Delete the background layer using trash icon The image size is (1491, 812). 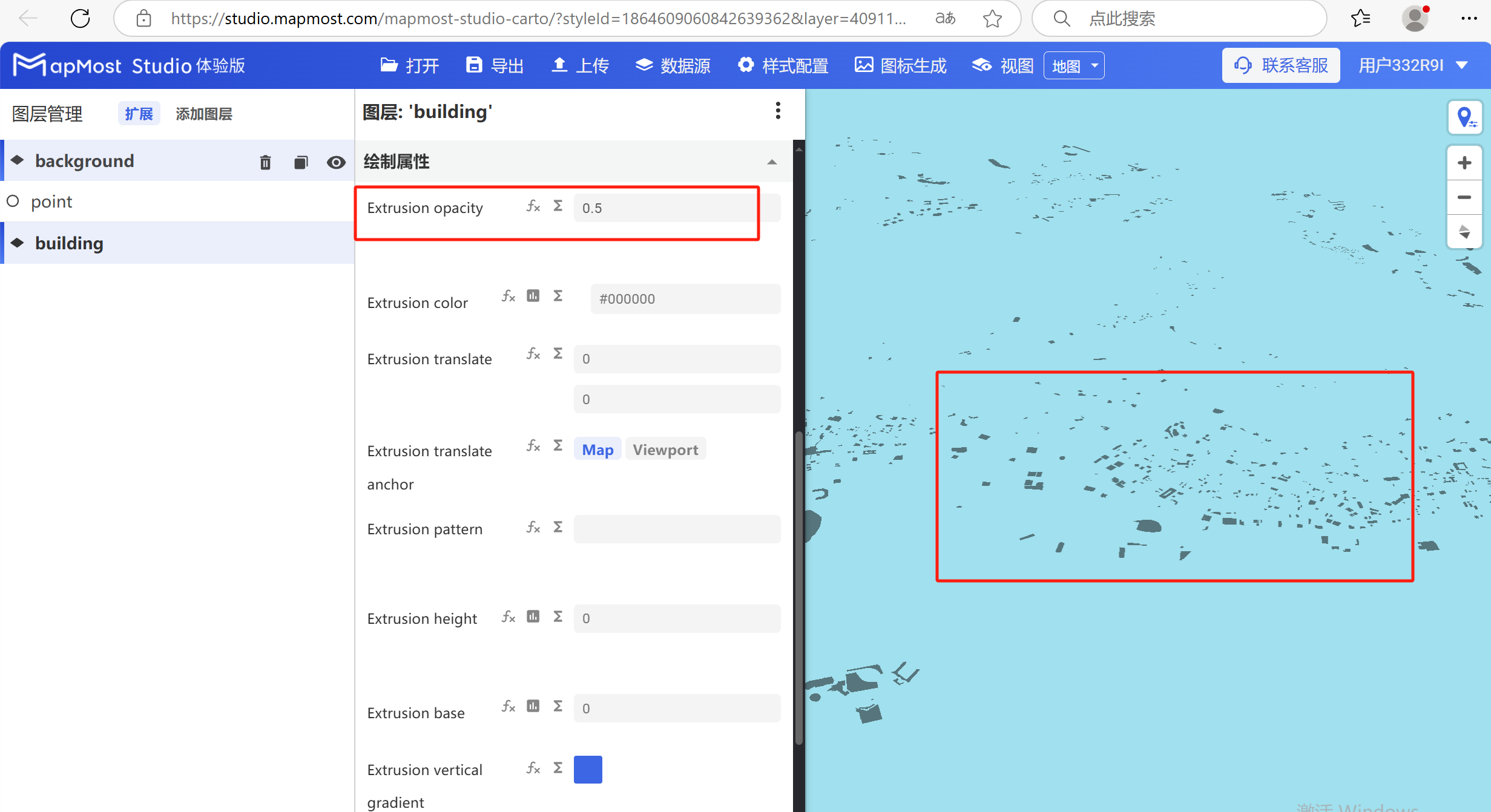pyautogui.click(x=265, y=162)
